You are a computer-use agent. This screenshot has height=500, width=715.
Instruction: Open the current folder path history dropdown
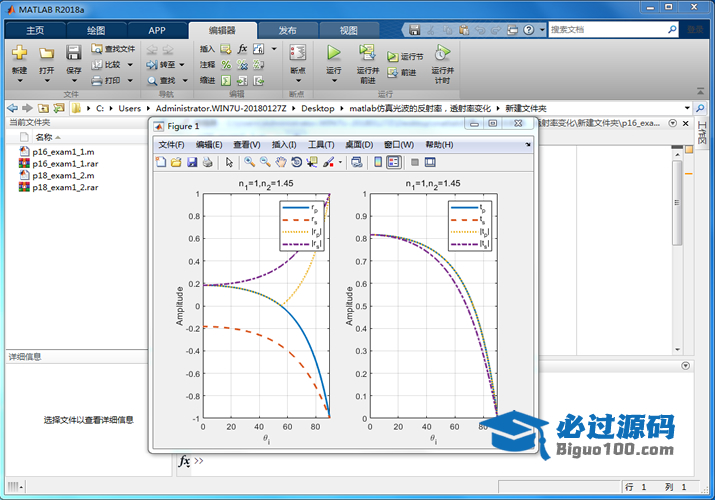687,108
